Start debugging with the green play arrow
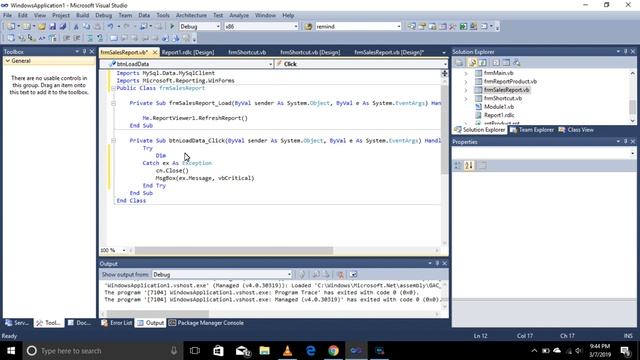Image resolution: width=640 pixels, height=360 pixels. coord(172,27)
